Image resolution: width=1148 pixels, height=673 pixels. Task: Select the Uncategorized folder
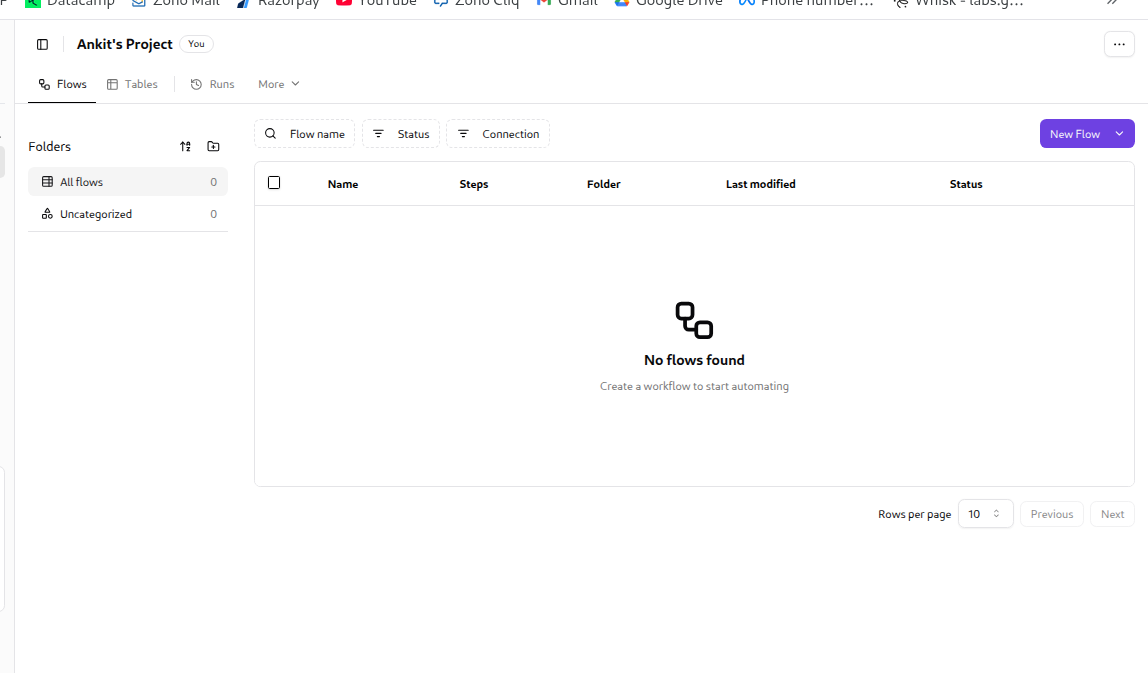tap(96, 214)
